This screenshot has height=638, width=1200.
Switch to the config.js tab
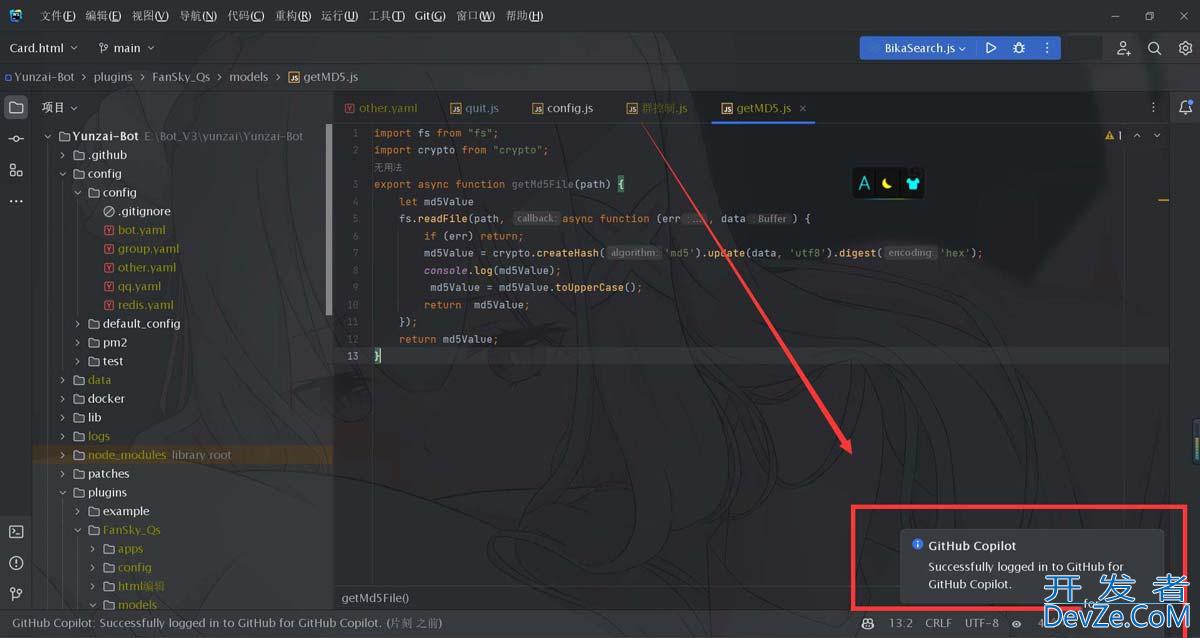point(562,108)
